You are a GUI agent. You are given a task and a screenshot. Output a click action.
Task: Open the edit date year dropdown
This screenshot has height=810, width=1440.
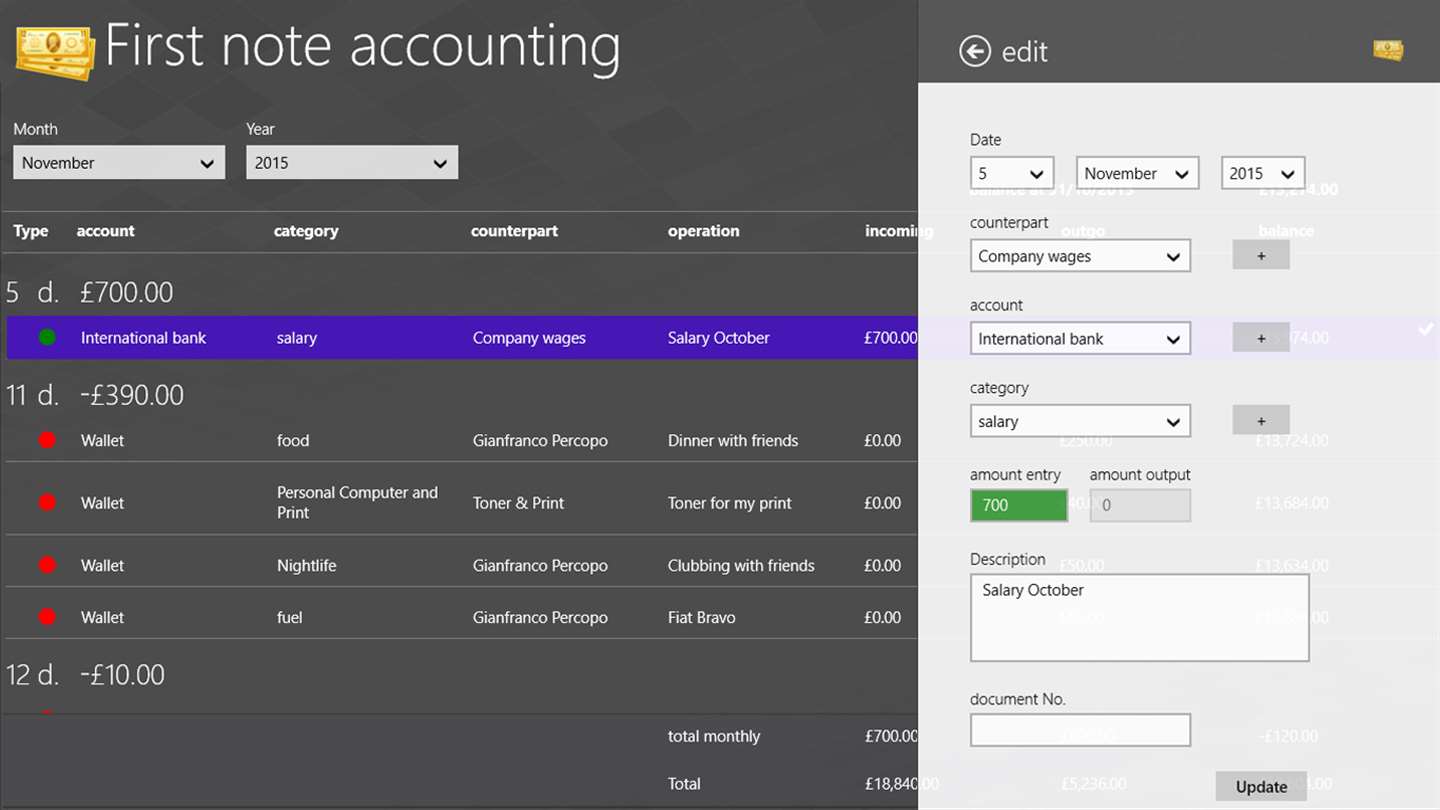[1262, 173]
